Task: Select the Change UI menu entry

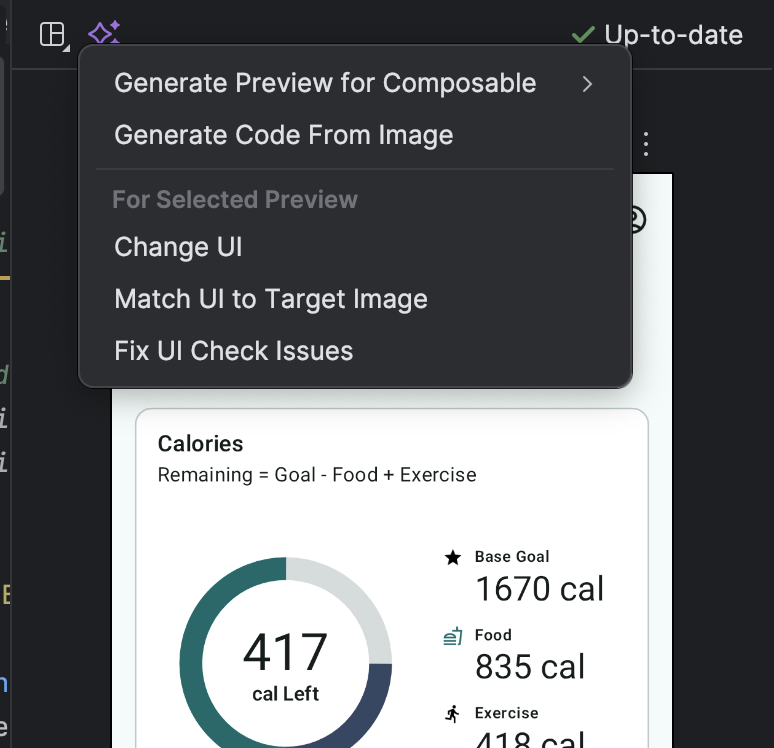Action: pos(179,247)
